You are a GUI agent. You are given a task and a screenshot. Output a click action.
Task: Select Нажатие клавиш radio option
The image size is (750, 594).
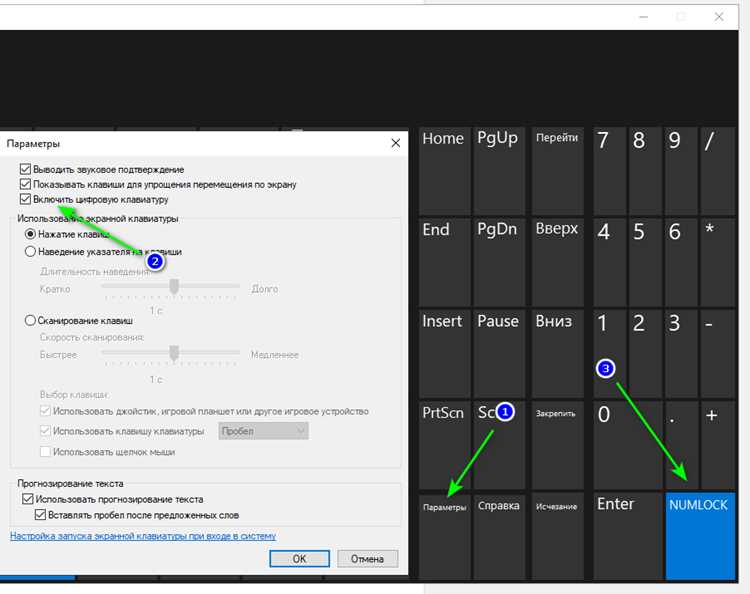[30, 234]
